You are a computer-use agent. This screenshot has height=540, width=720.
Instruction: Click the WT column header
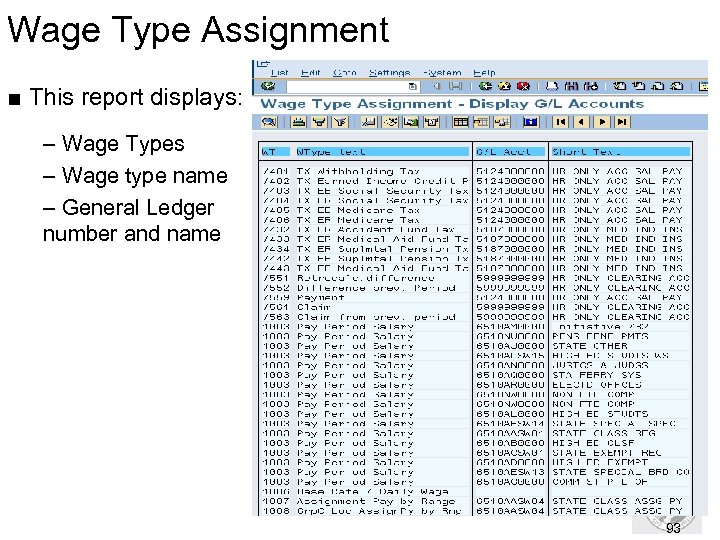tap(275, 152)
